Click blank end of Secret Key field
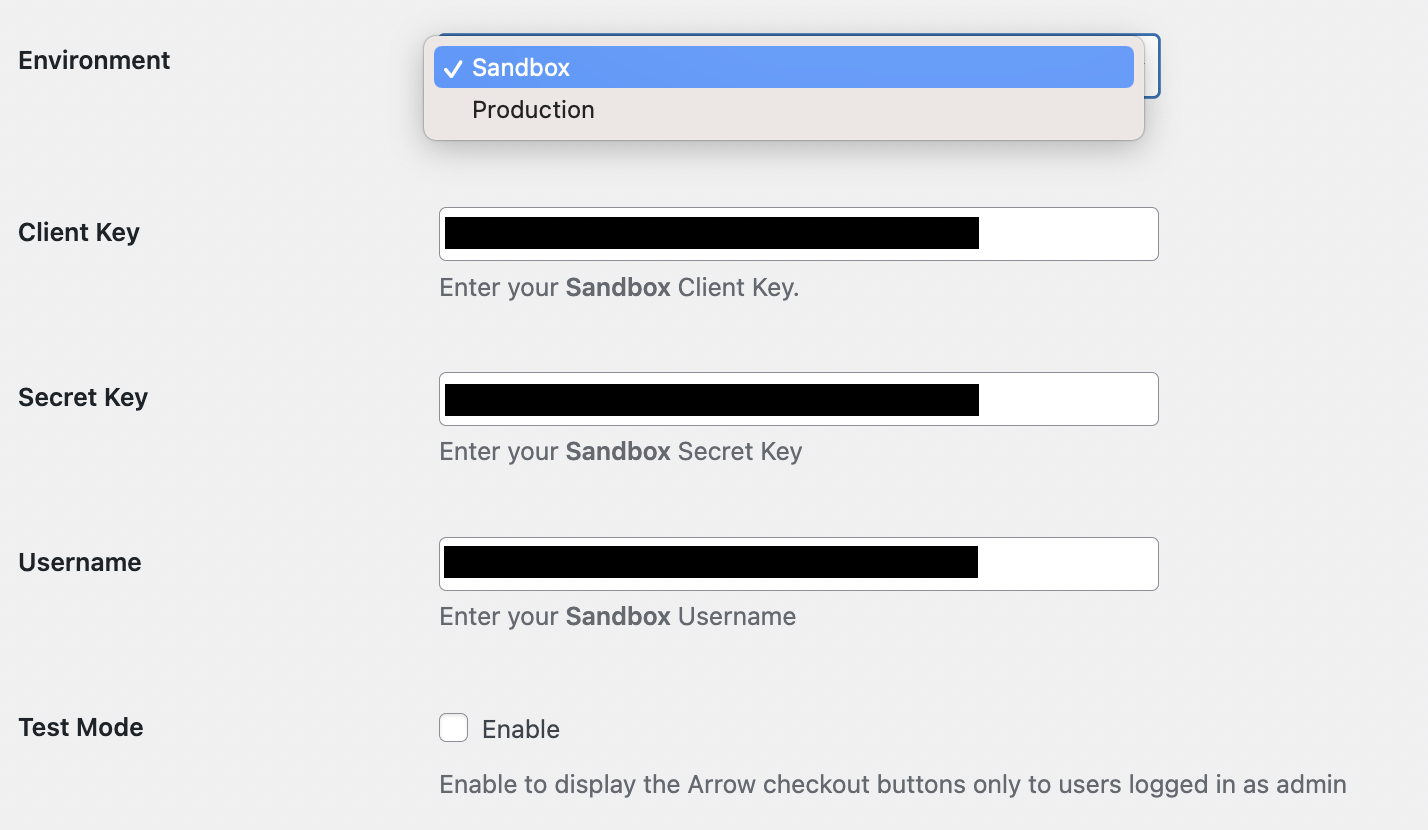 point(1066,399)
